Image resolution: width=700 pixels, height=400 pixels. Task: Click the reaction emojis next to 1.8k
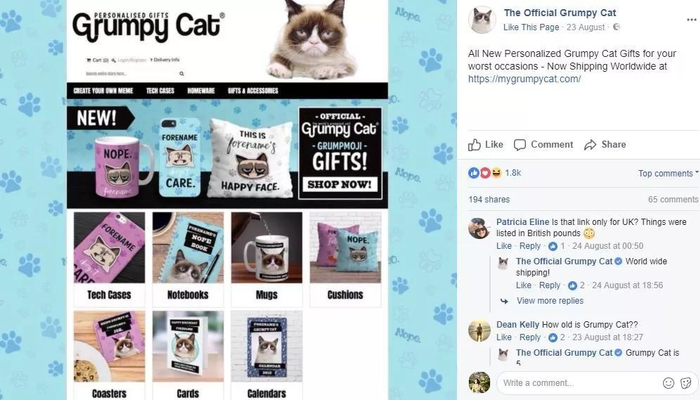pos(485,173)
